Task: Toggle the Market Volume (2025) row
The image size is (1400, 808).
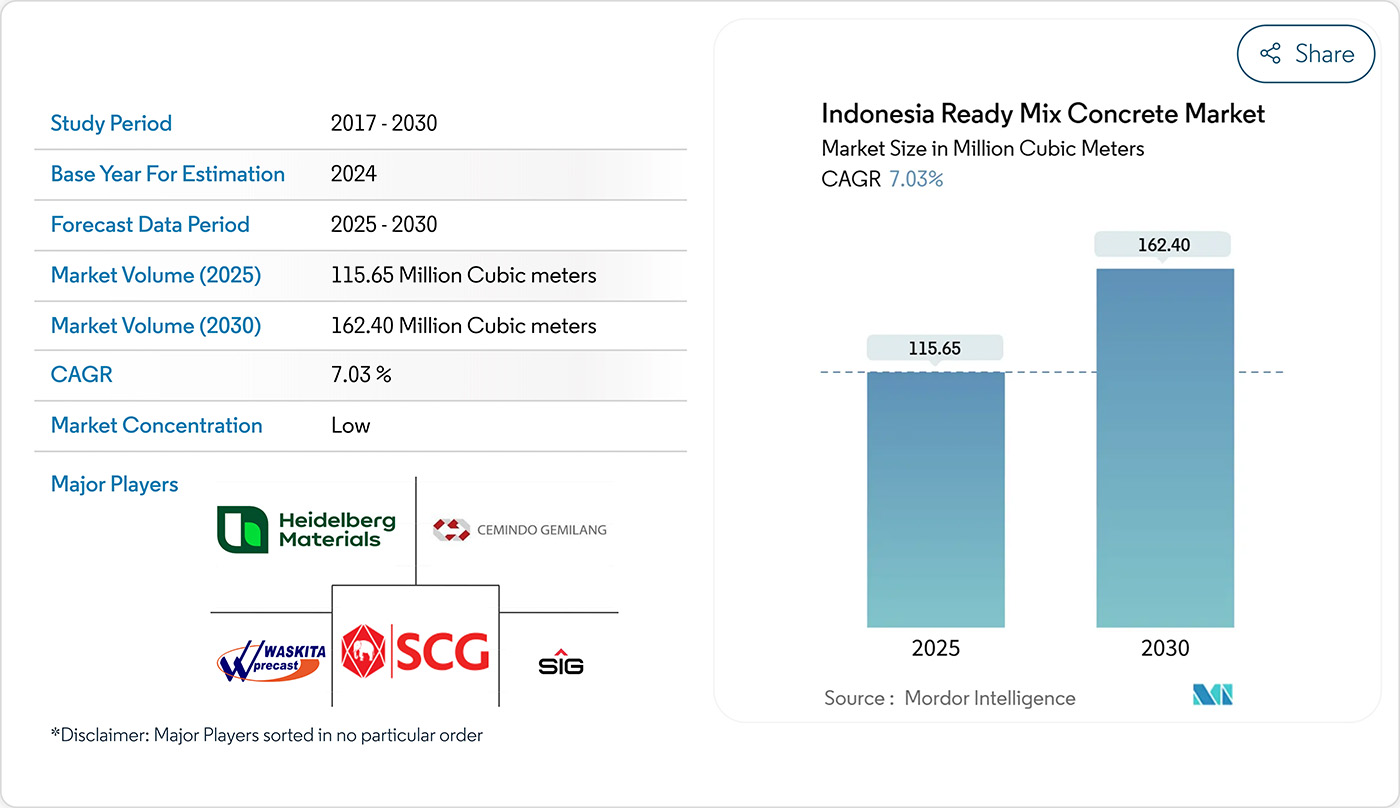Action: (x=155, y=275)
